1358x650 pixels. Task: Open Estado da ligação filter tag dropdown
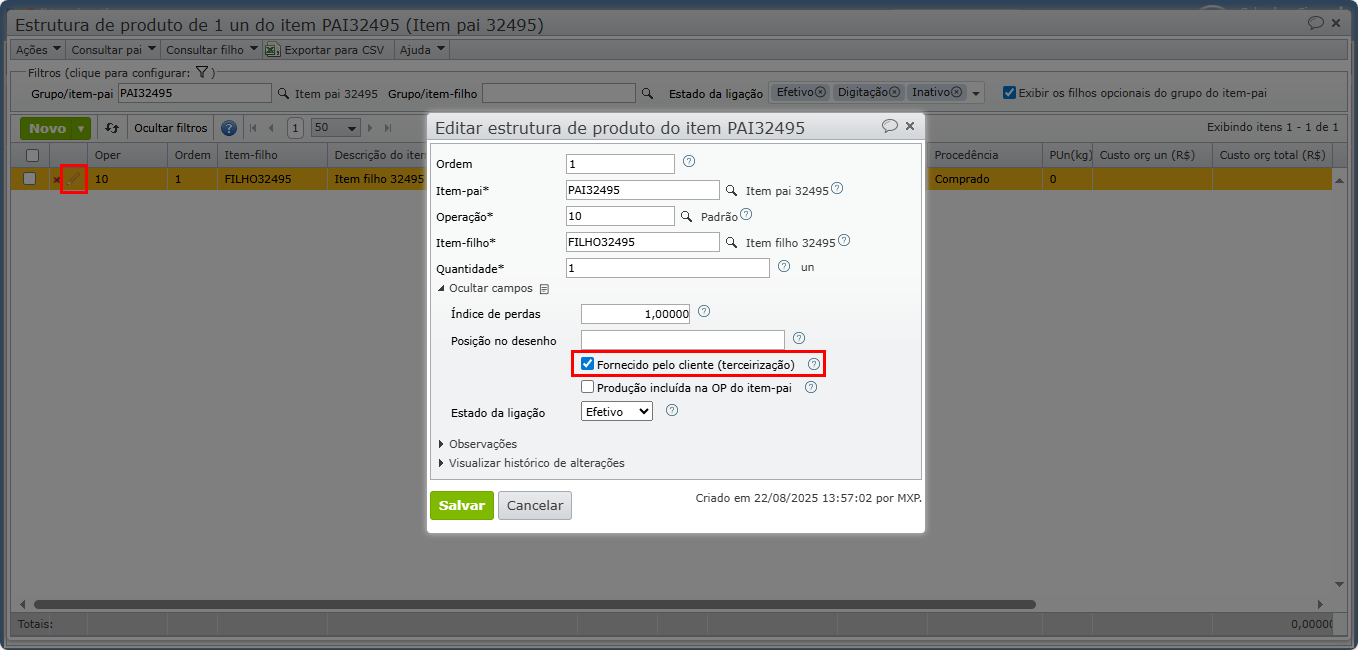[976, 93]
